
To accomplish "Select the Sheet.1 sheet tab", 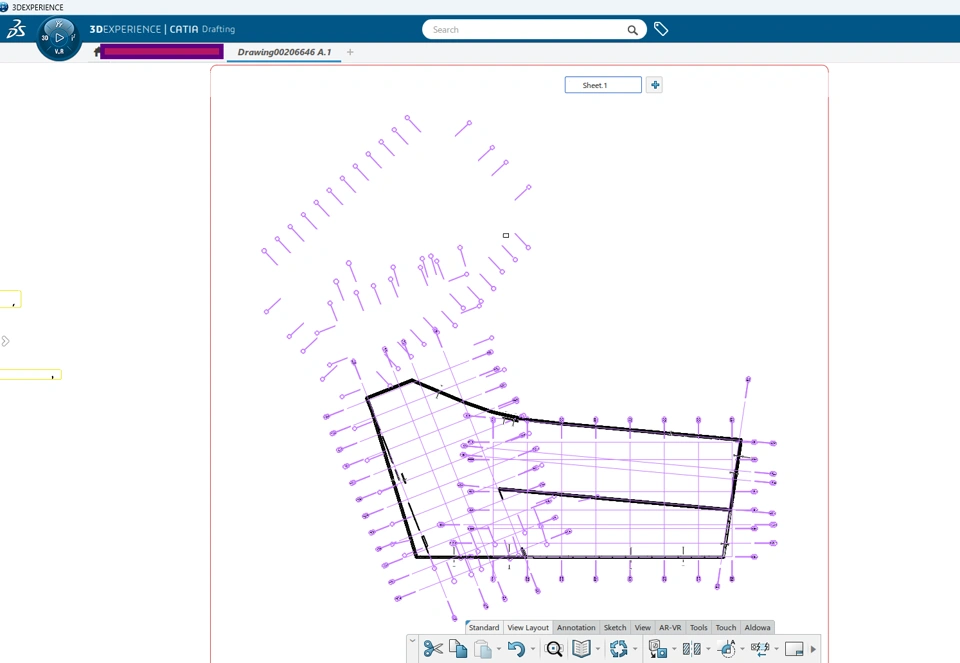I will [x=603, y=85].
